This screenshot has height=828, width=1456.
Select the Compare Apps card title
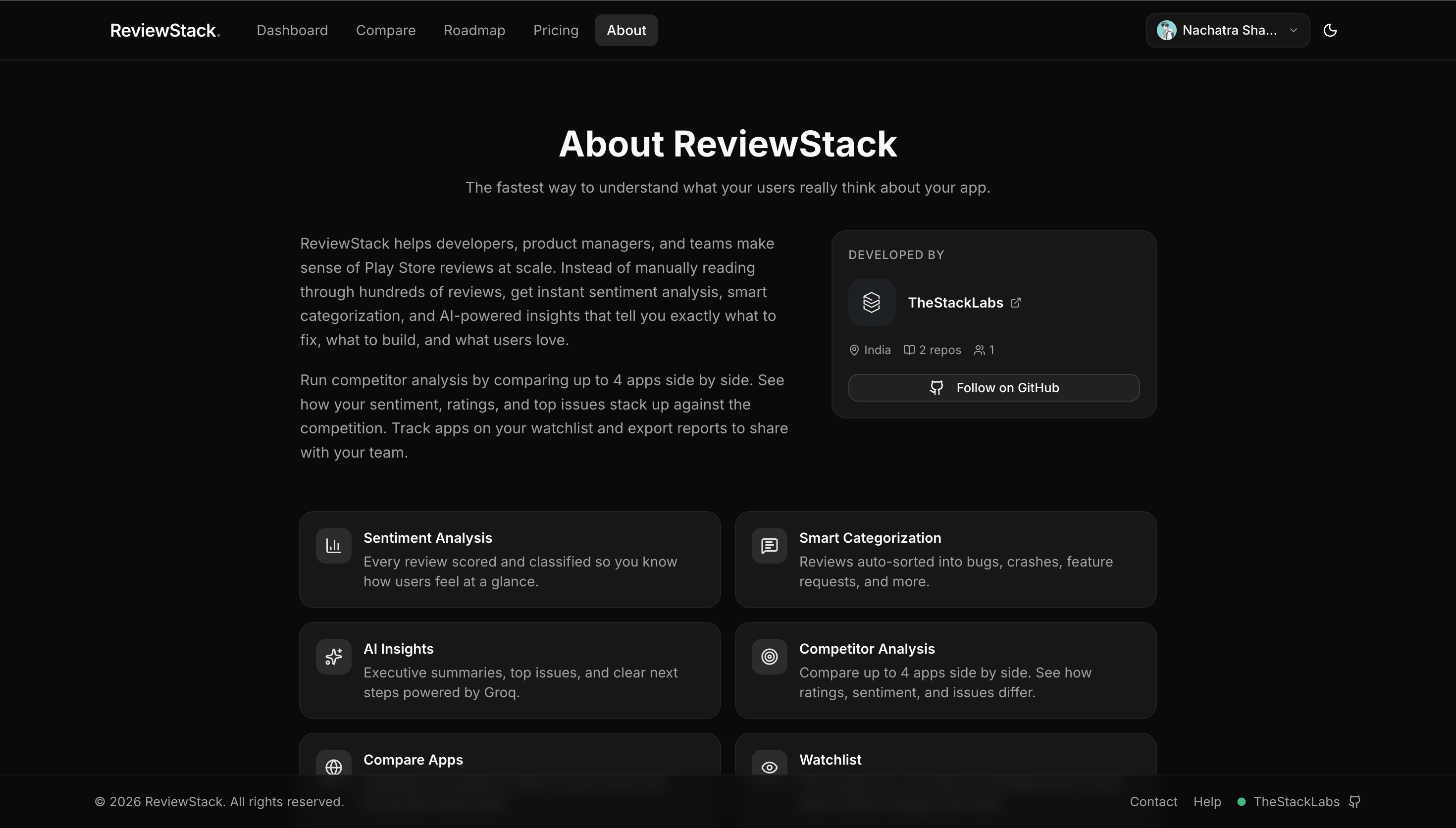[414, 760]
